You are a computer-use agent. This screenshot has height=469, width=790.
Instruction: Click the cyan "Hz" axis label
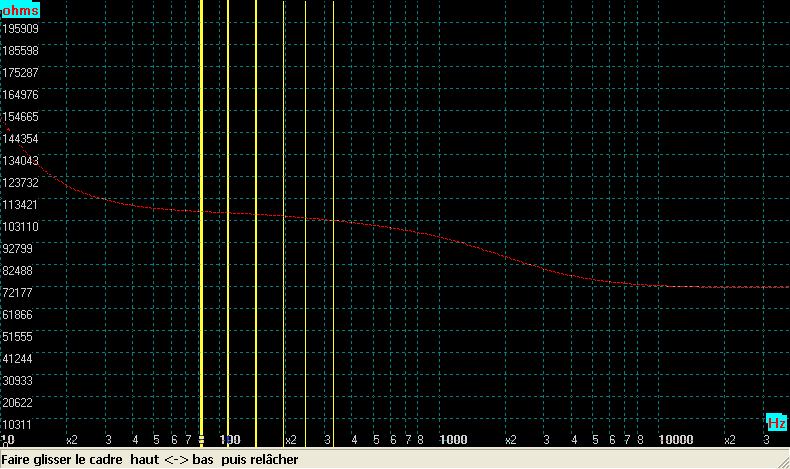click(776, 421)
